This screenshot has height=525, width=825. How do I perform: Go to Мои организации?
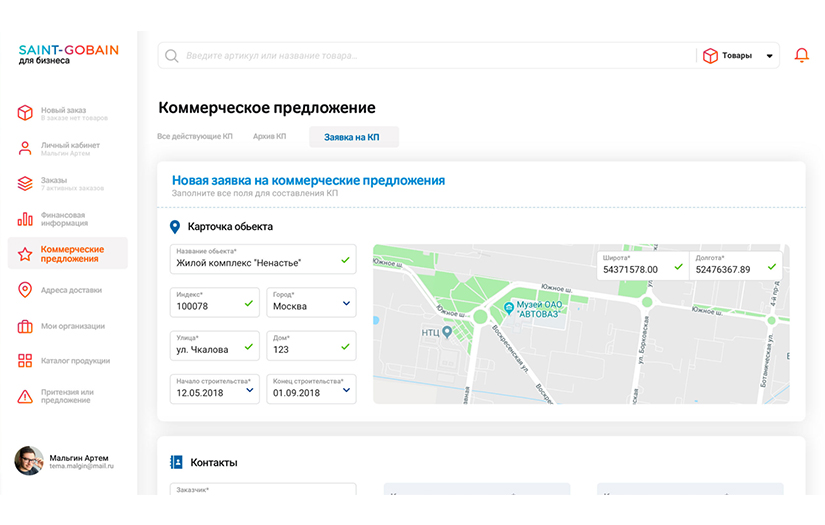[x=67, y=326]
